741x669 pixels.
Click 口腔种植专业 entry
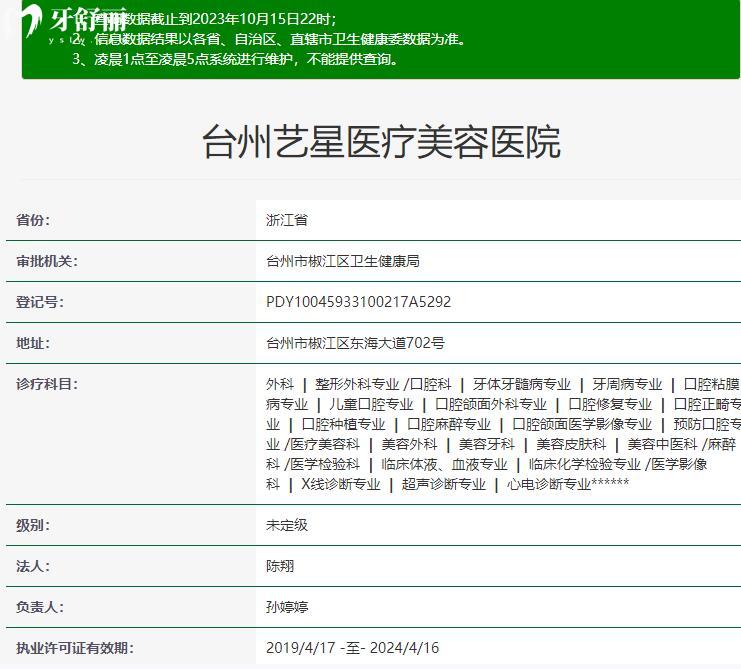pyautogui.click(x=343, y=424)
